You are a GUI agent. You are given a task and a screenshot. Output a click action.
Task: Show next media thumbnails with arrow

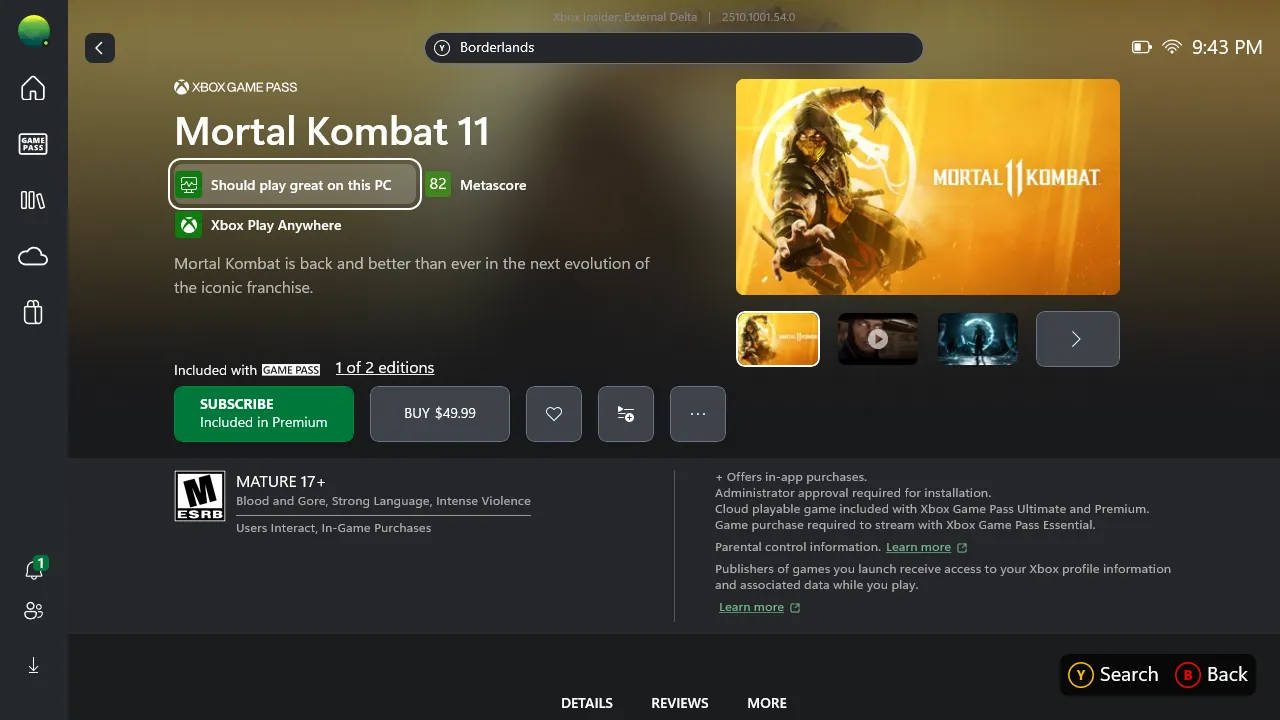pyautogui.click(x=1078, y=339)
